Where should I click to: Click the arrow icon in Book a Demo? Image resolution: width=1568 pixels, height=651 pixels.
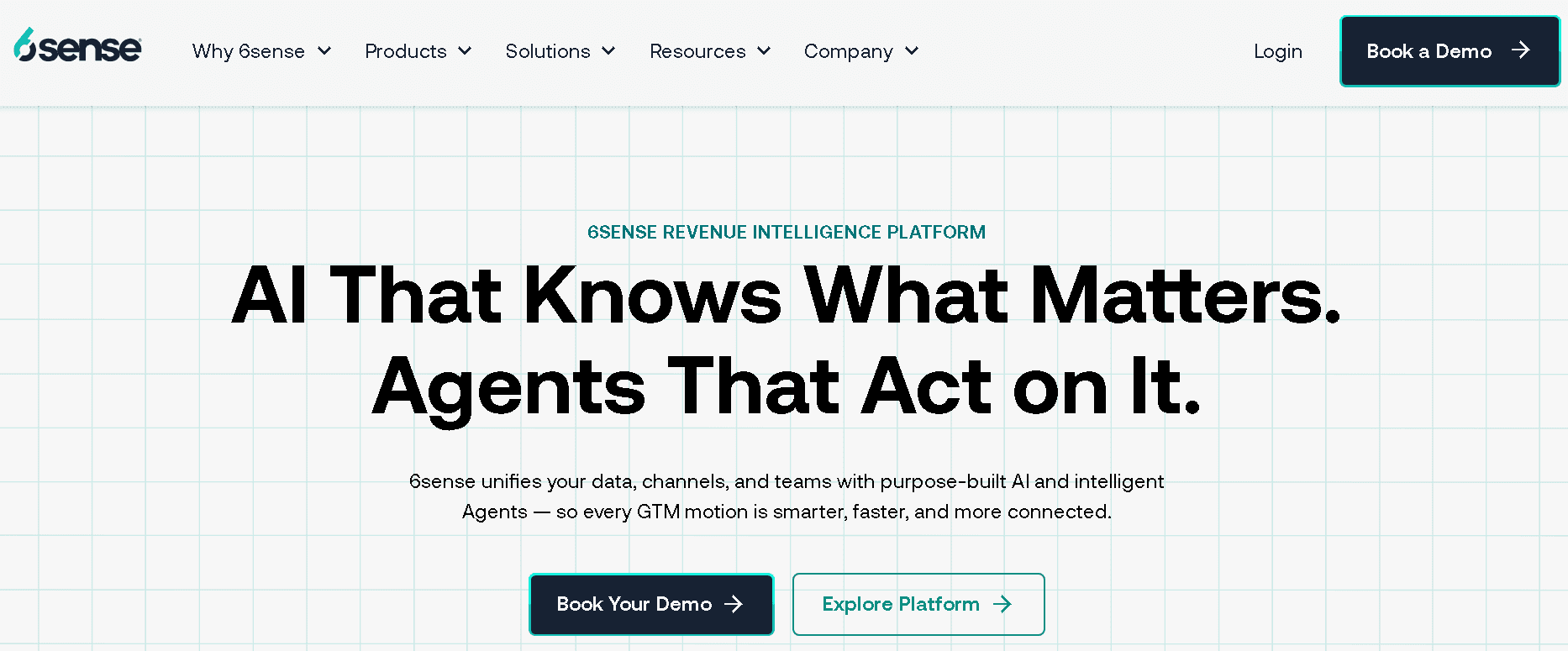click(1520, 50)
